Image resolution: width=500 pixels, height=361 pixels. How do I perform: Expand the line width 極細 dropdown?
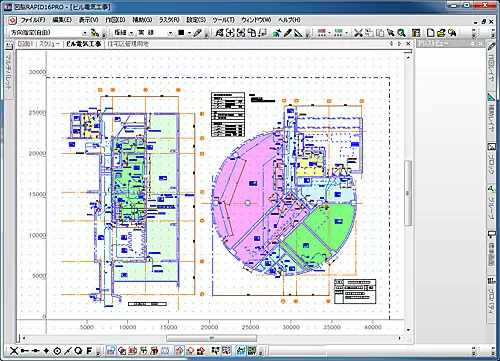pos(123,33)
